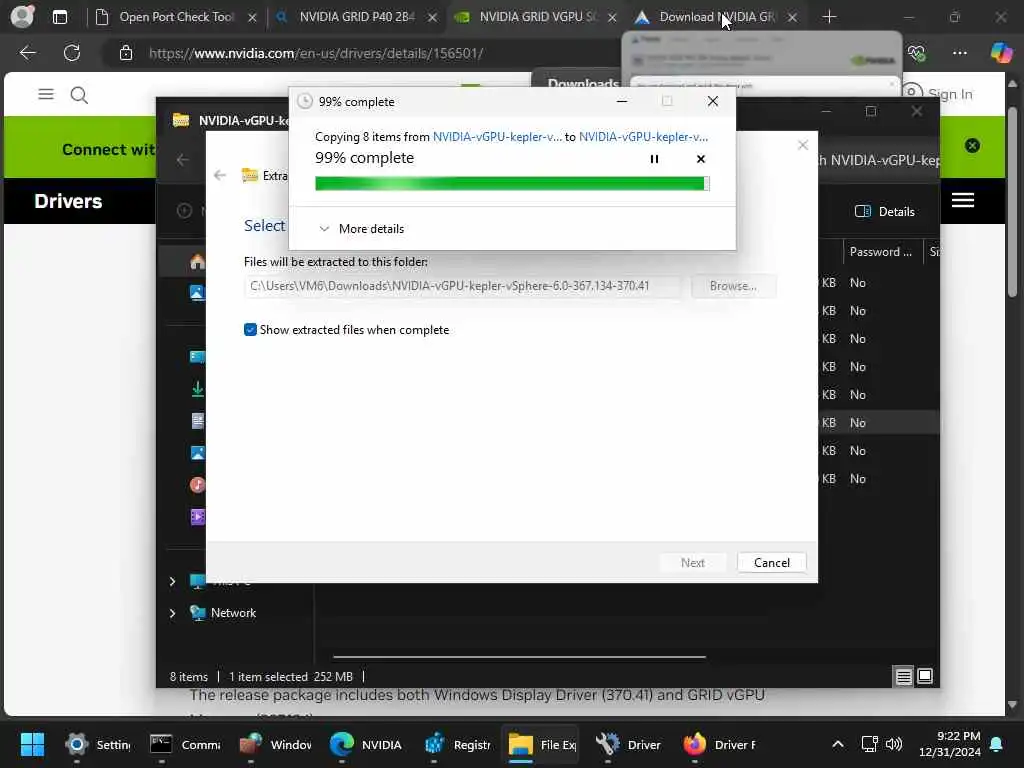The image size is (1024, 768).
Task: Click Sign In on NVIDIA page
Action: 950,94
